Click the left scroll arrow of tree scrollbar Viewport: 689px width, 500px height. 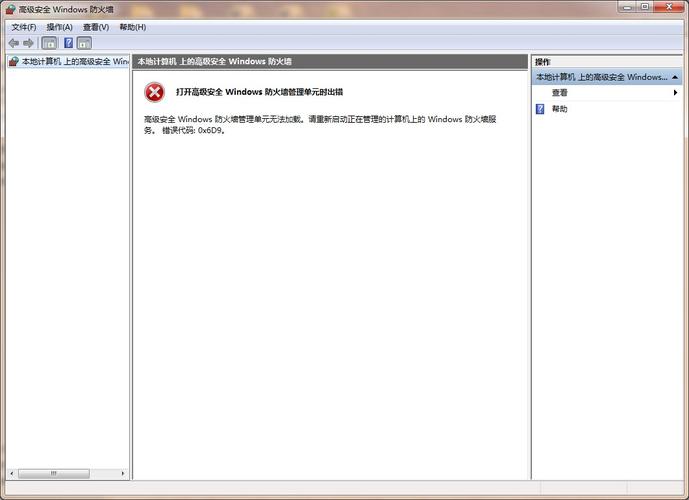(x=12, y=473)
